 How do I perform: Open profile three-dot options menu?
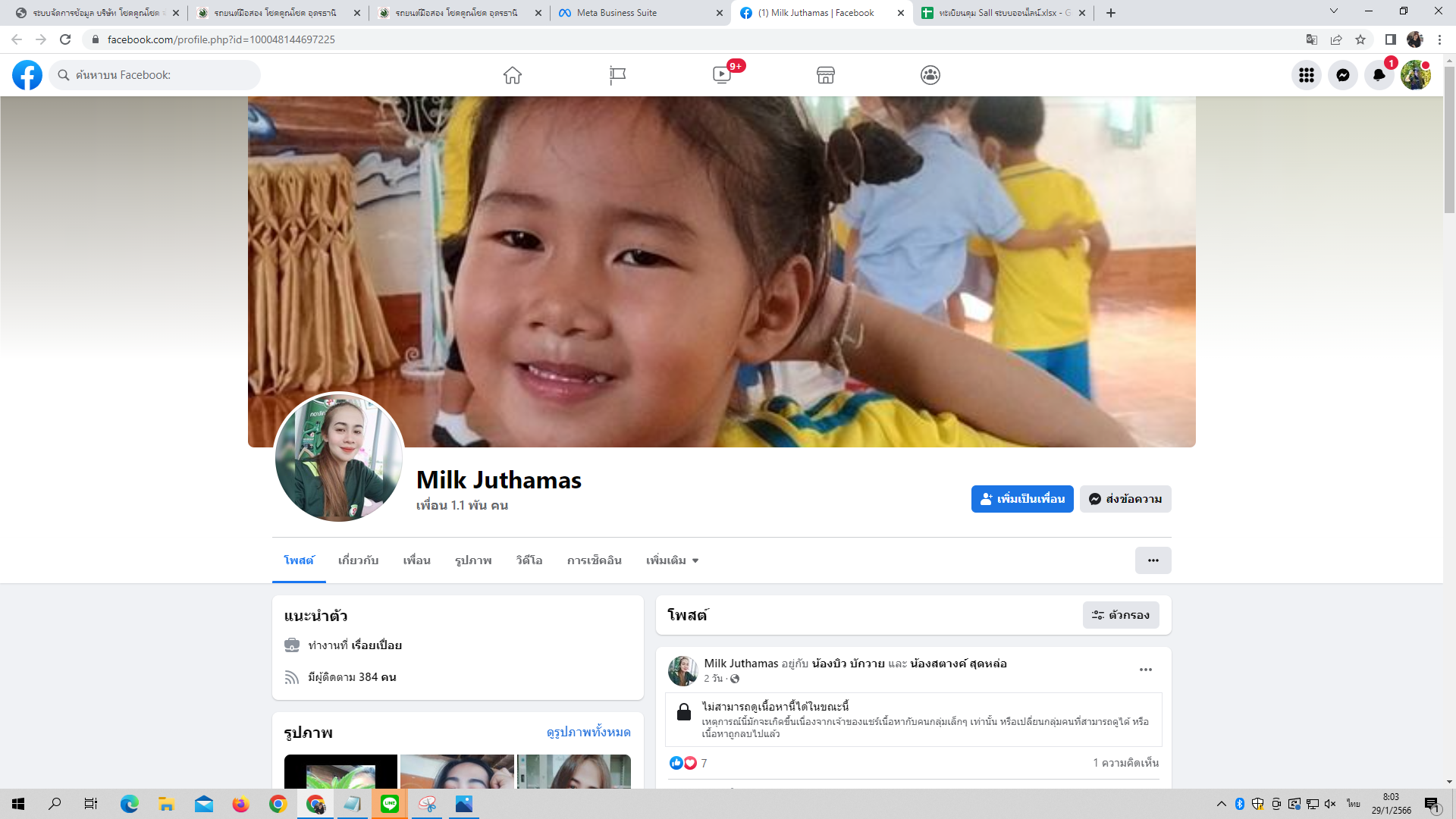(1153, 560)
